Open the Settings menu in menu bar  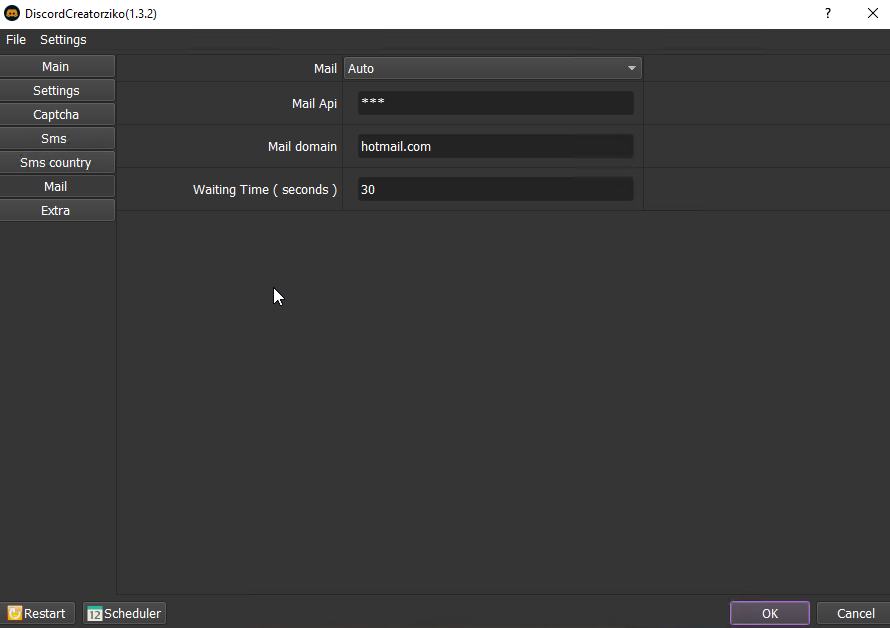[x=63, y=40]
